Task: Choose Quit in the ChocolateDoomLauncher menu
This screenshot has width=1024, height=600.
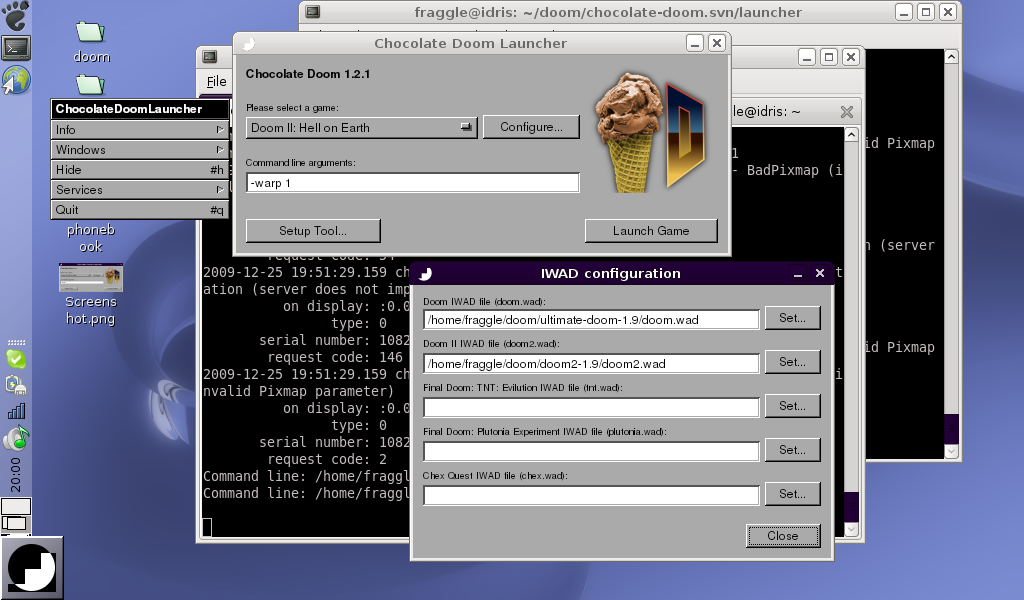Action: tap(139, 210)
